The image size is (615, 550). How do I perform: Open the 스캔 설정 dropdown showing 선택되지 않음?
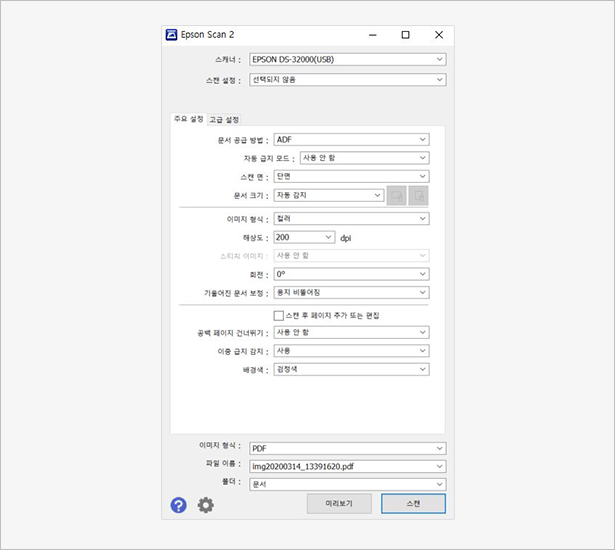(x=348, y=80)
